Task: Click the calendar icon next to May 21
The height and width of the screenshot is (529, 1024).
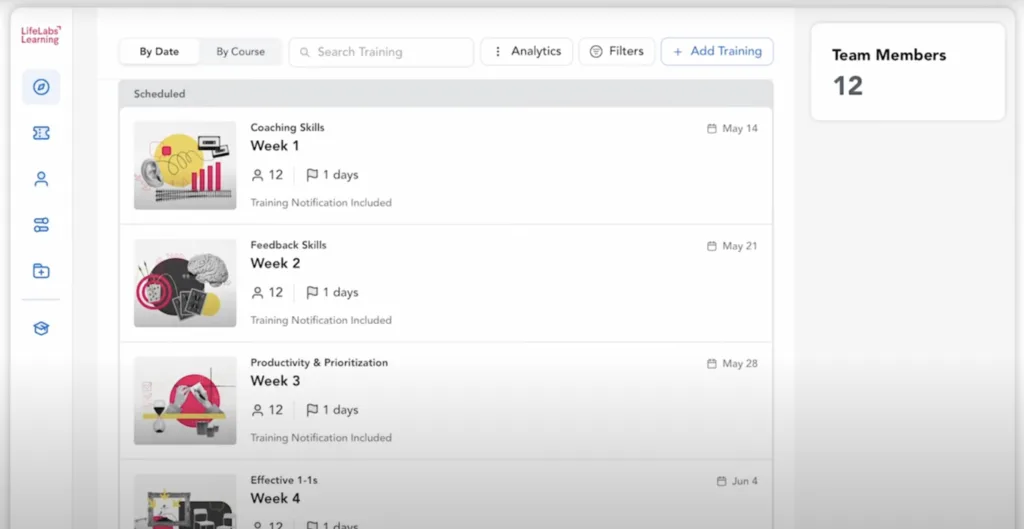Action: pos(712,246)
